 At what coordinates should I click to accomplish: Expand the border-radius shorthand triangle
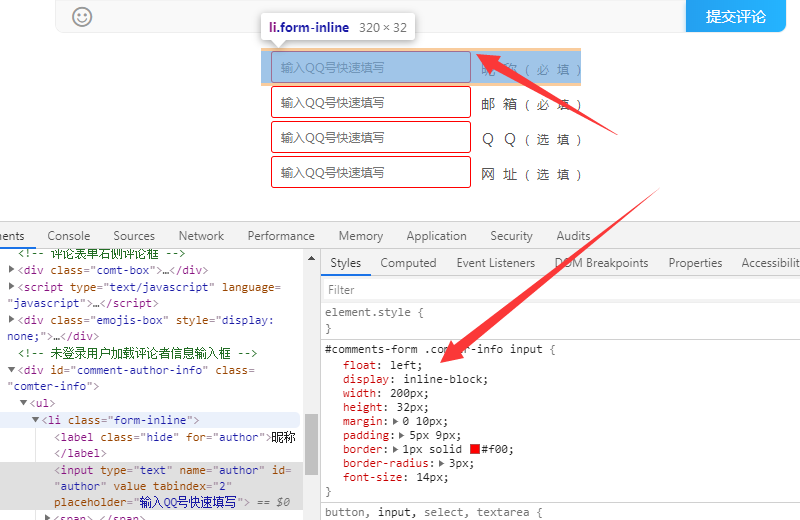[441, 463]
